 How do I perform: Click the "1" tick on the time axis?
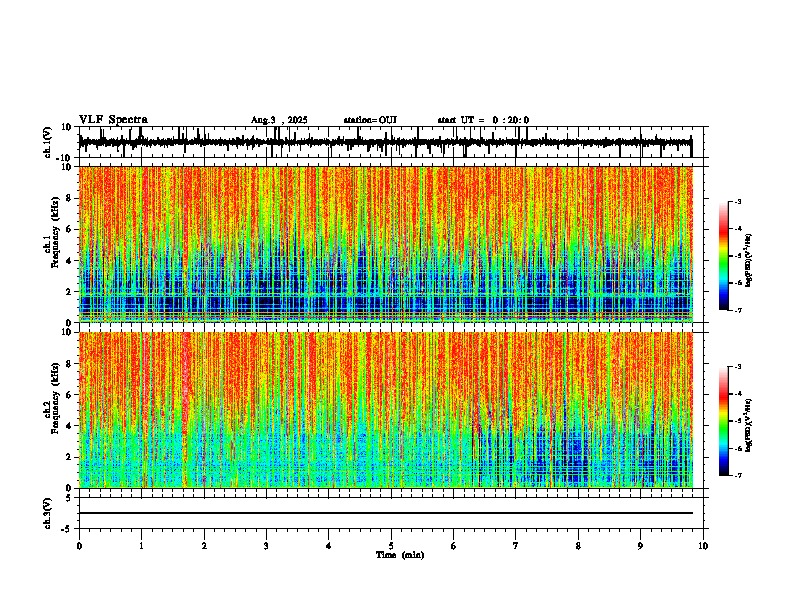coord(141,546)
